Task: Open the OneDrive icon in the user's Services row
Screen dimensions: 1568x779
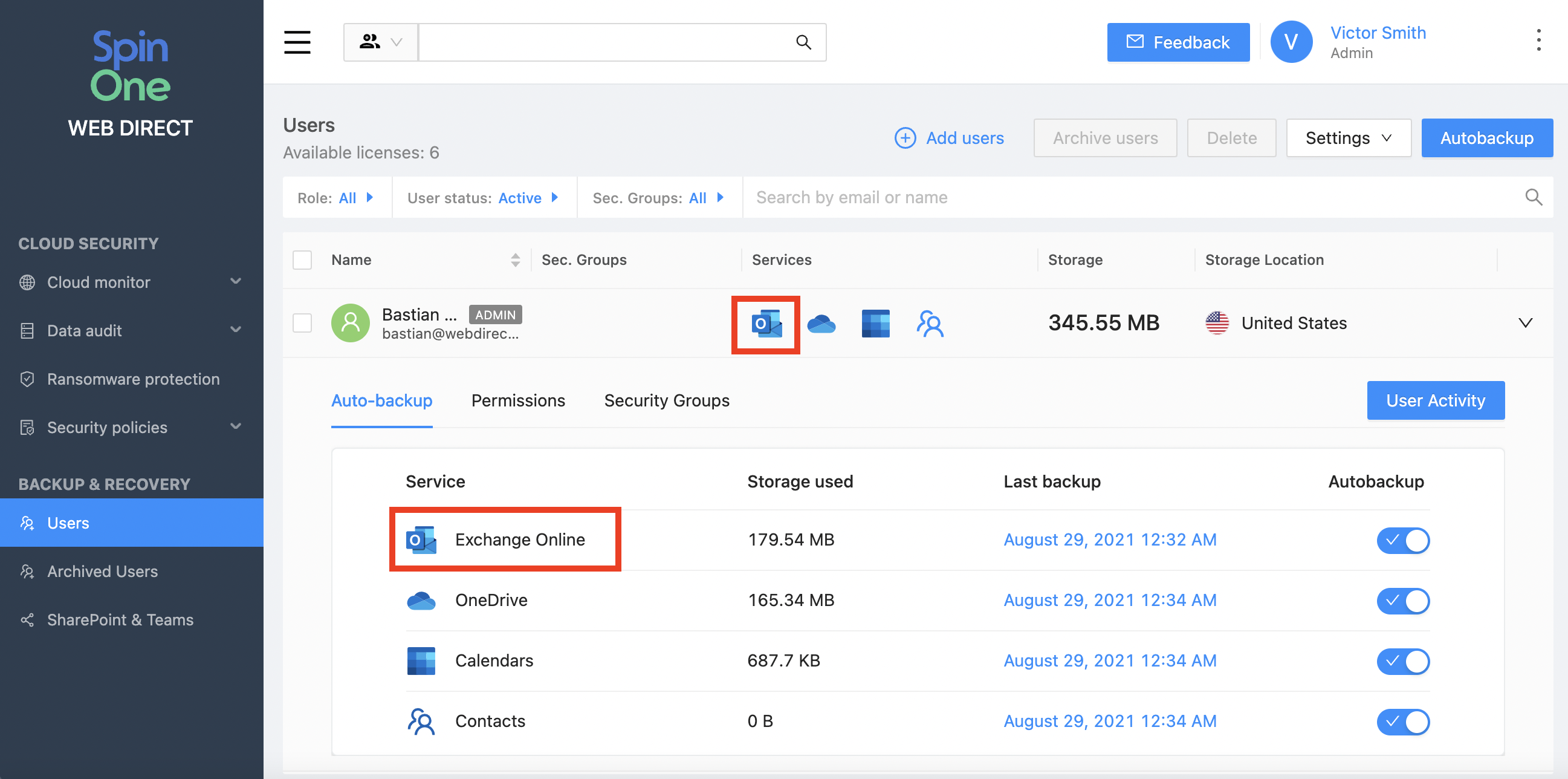Action: pyautogui.click(x=821, y=324)
